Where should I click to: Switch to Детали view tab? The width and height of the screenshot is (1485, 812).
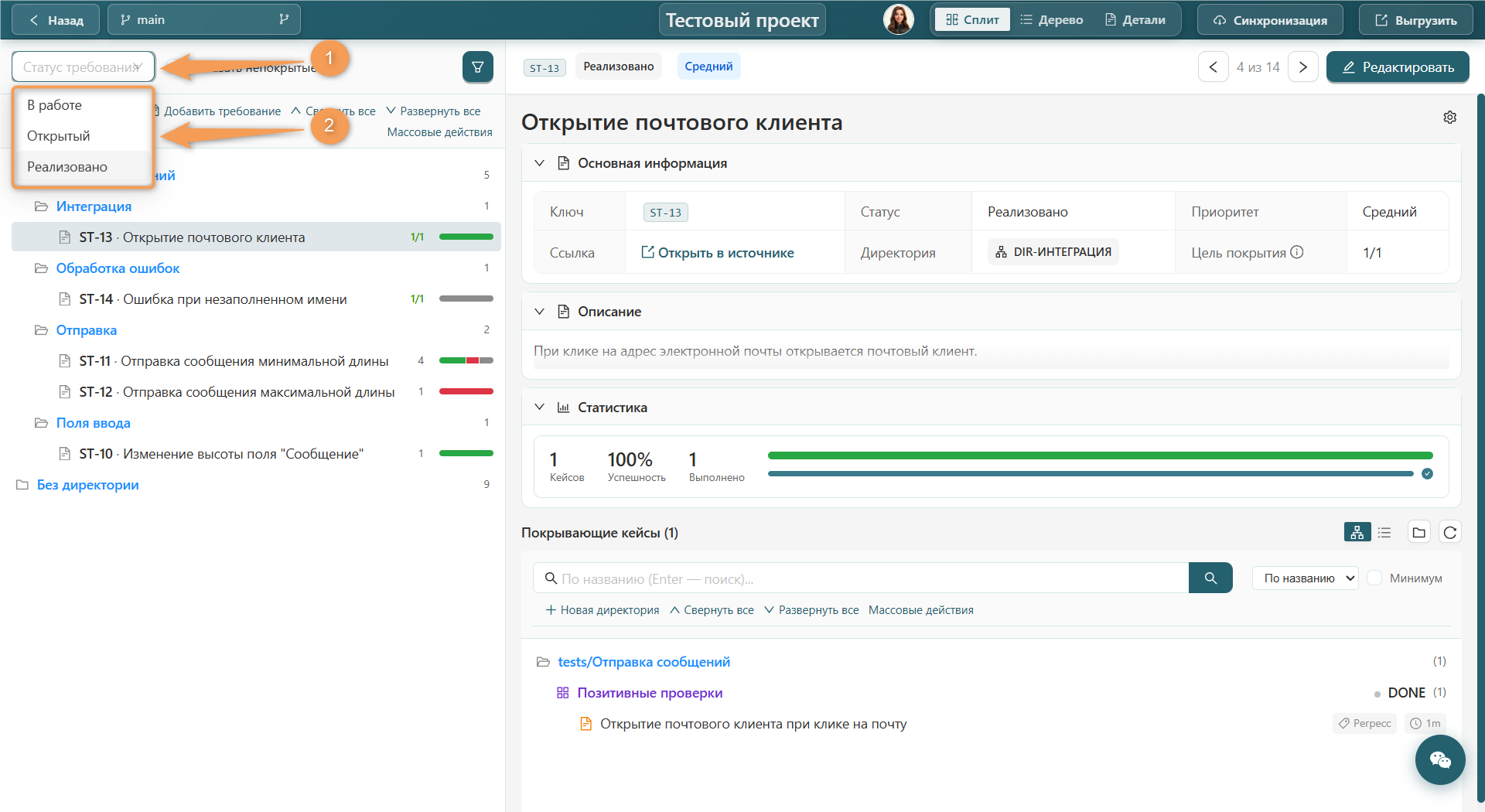pos(1135,20)
